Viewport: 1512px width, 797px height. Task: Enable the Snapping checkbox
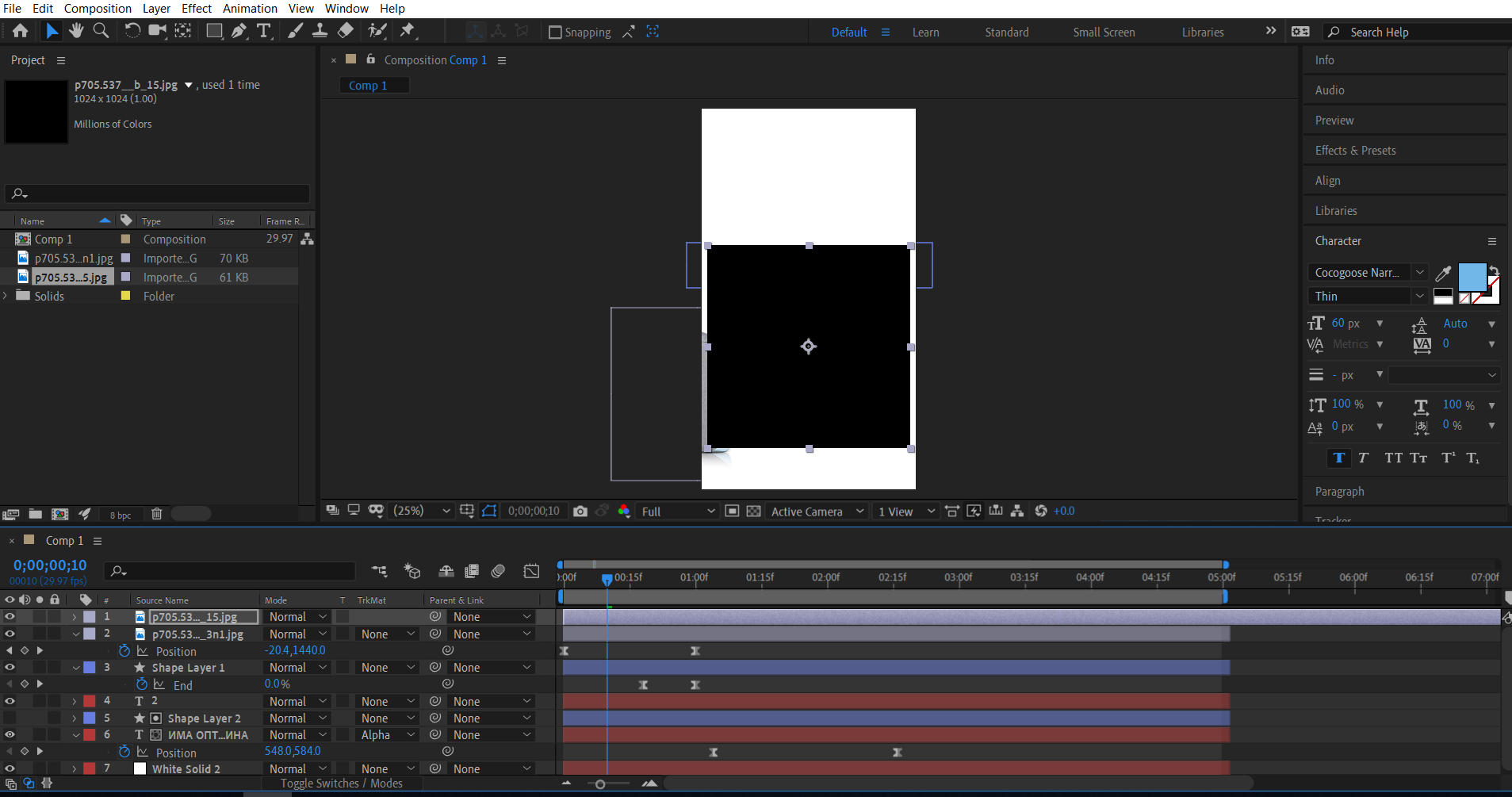[556, 33]
